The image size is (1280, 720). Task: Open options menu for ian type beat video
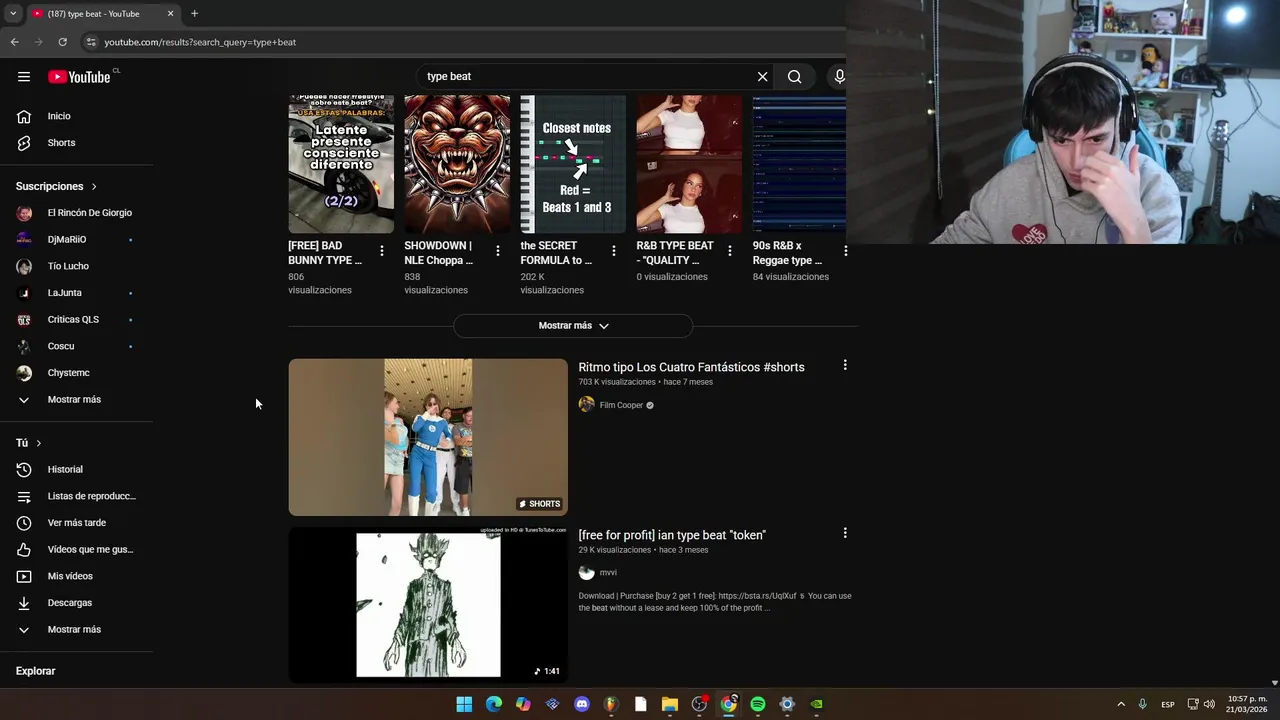845,533
